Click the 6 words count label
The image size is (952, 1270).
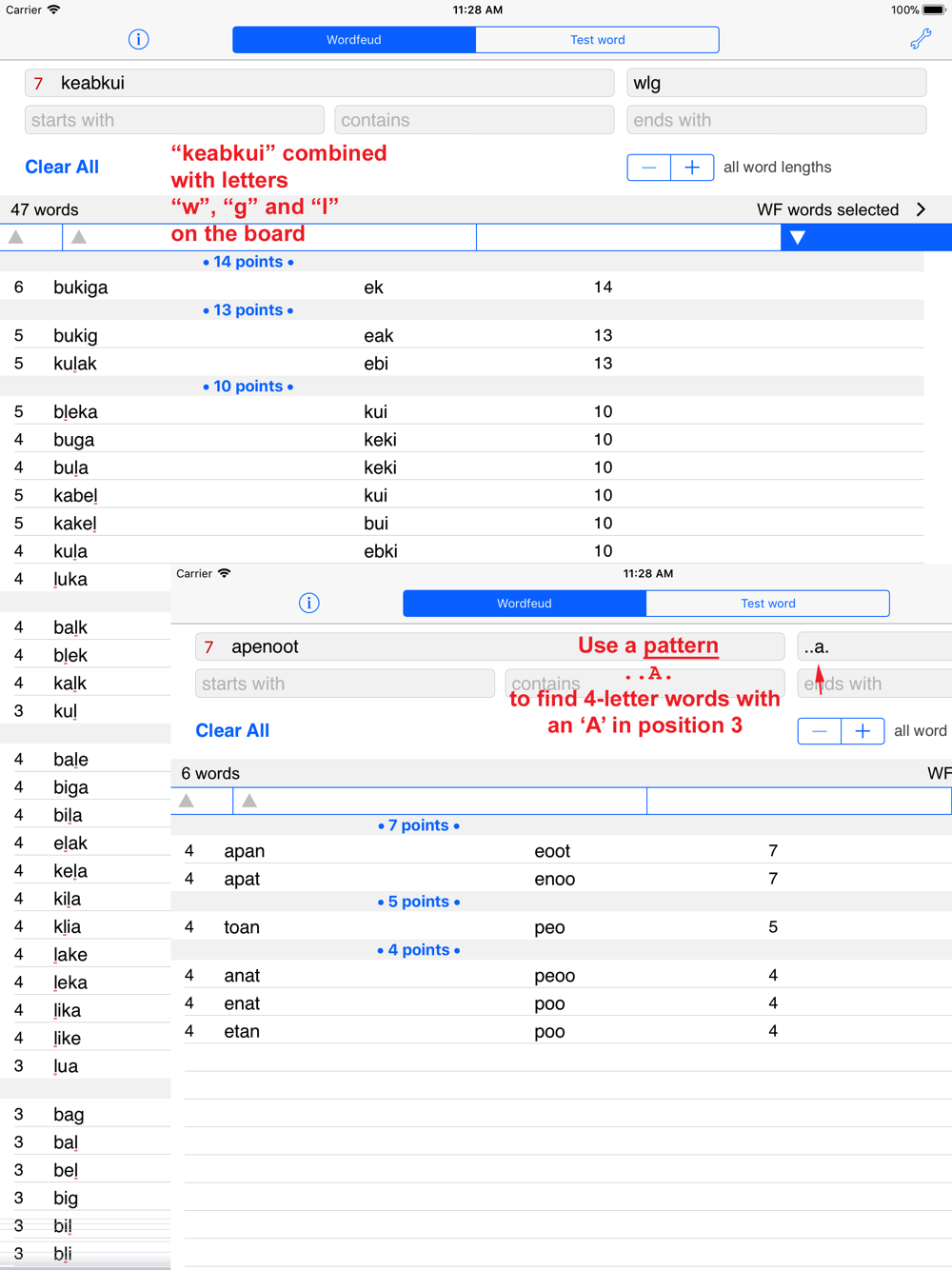[210, 773]
